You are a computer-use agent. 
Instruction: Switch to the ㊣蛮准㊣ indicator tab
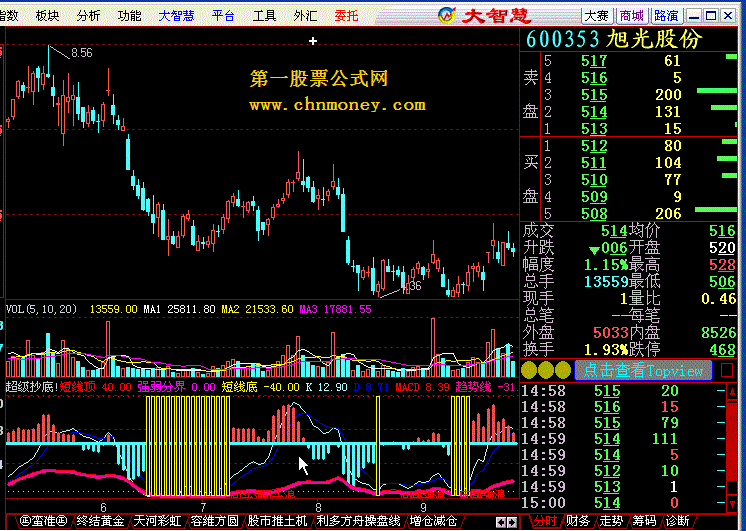click(43, 521)
